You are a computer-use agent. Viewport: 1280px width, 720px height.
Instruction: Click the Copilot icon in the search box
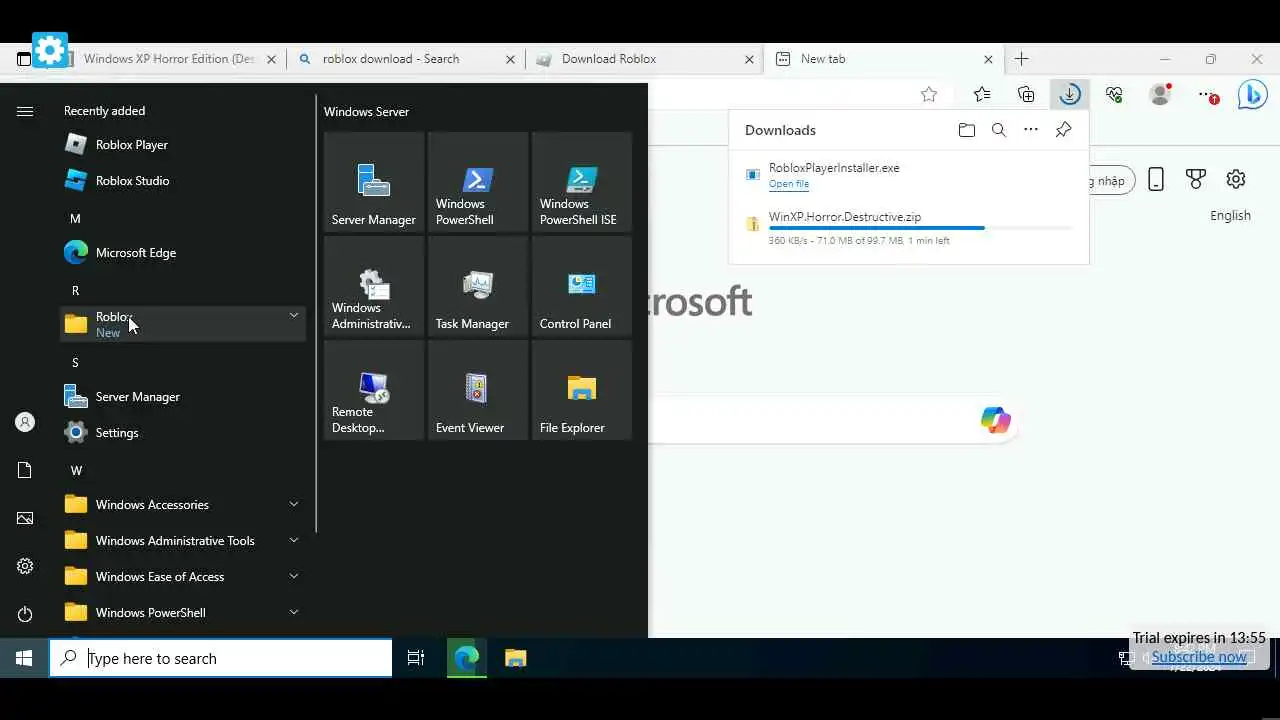pyautogui.click(x=995, y=420)
